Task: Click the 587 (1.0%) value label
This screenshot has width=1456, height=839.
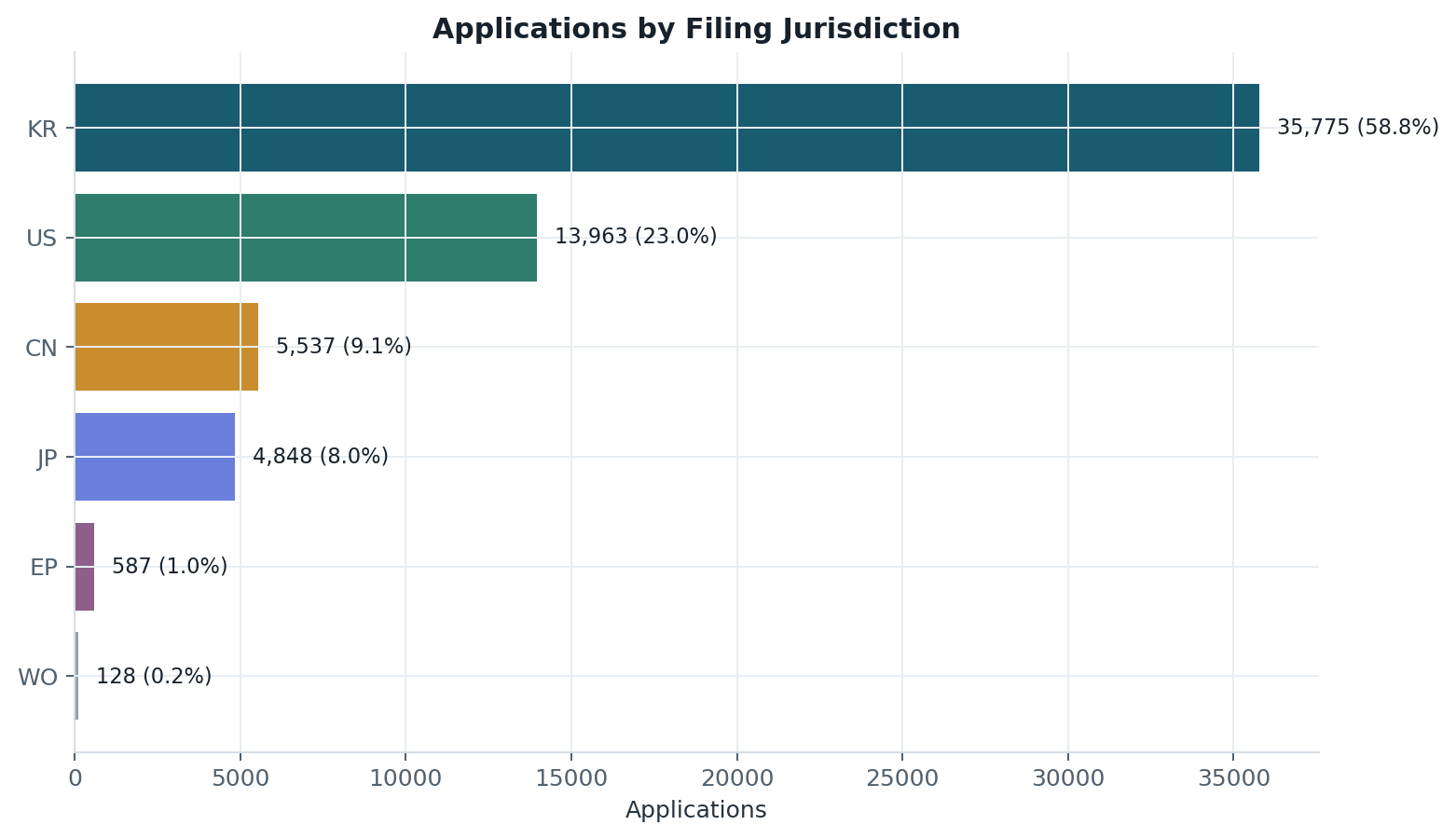Action: coord(170,566)
